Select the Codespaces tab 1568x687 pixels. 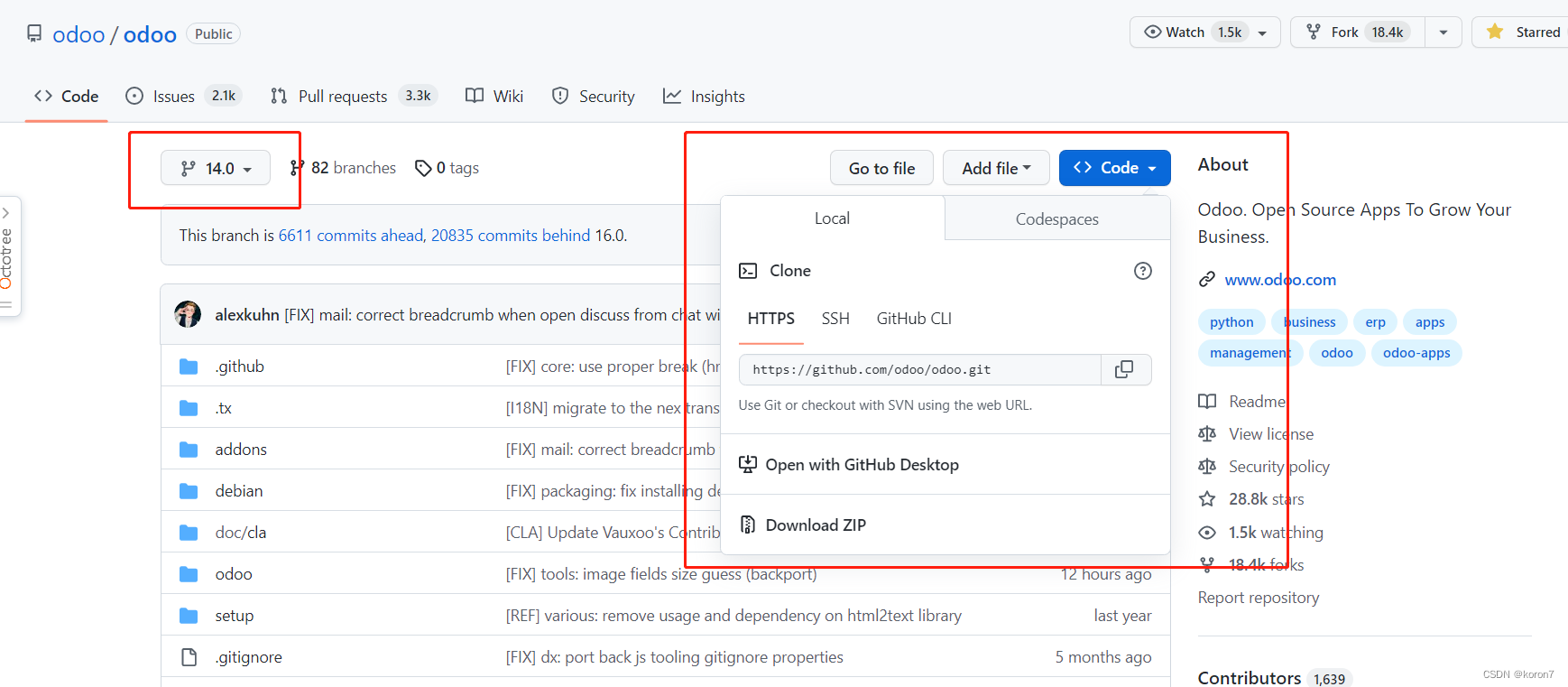(x=1057, y=219)
